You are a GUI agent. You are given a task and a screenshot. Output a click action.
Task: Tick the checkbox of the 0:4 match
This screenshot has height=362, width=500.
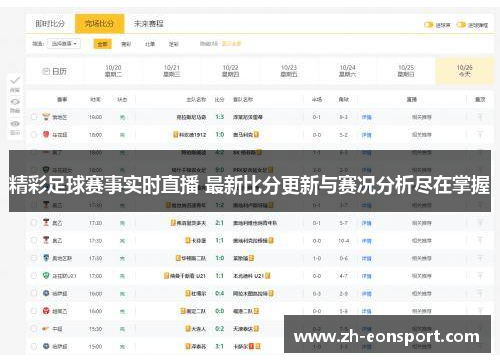pos(34,293)
